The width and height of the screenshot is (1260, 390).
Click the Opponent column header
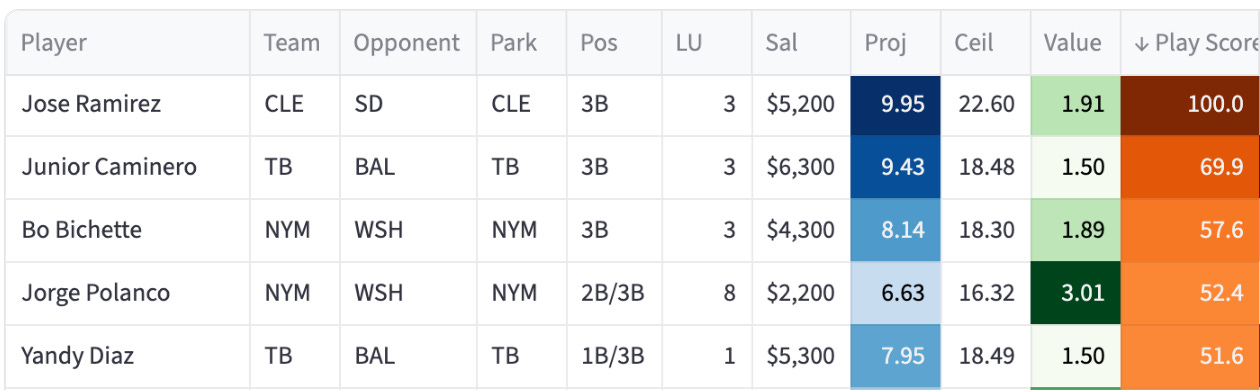tap(407, 43)
